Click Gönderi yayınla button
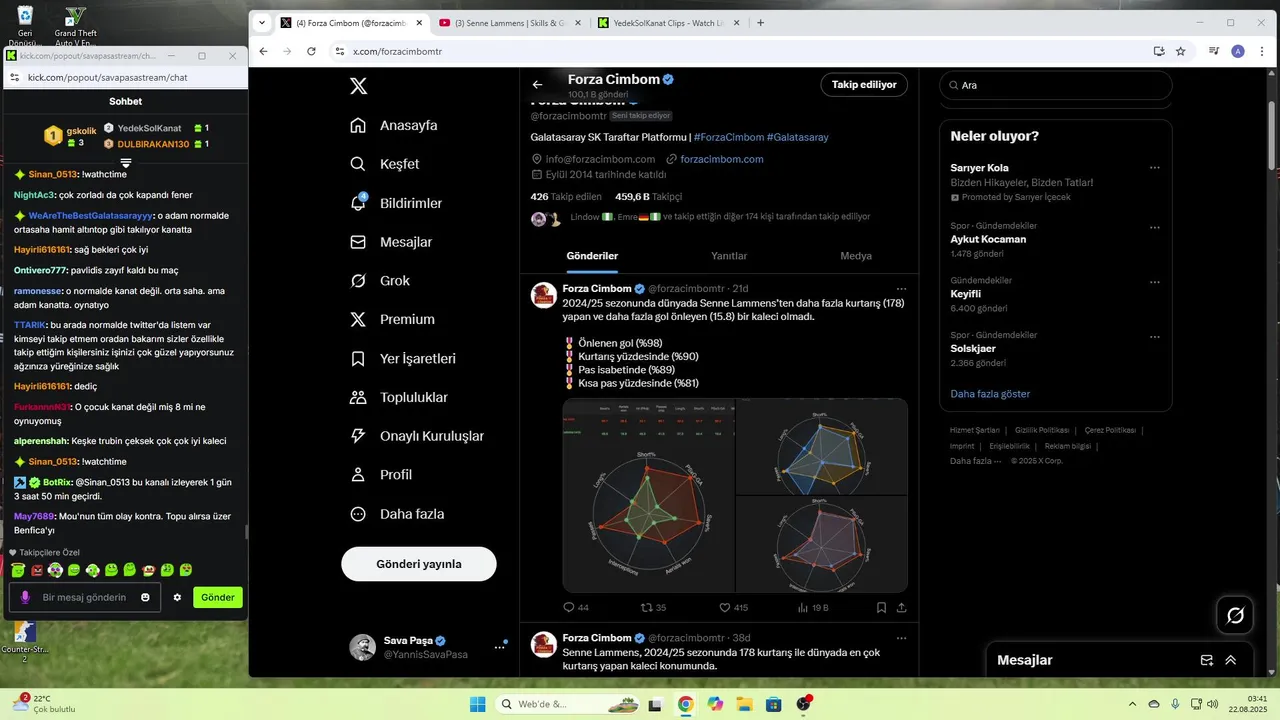 419,564
